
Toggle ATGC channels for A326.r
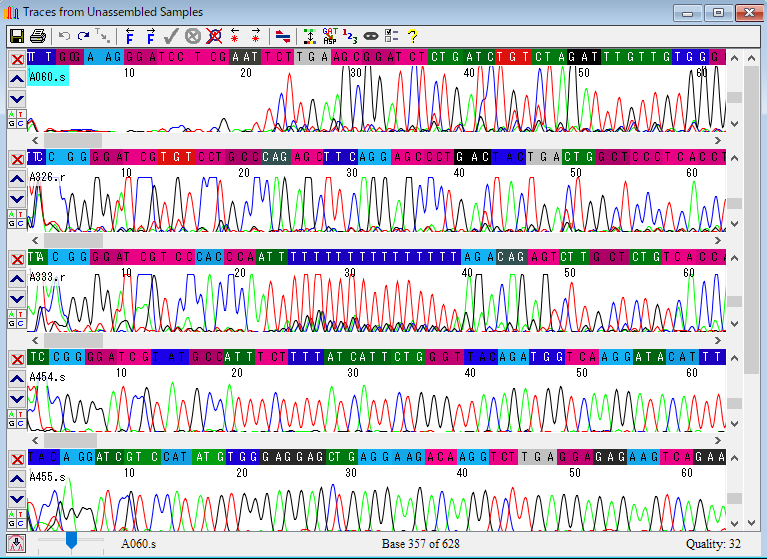tap(16, 219)
